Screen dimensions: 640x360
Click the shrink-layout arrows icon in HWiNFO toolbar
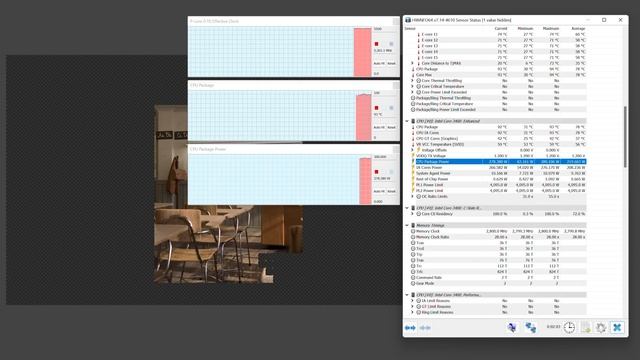pyautogui.click(x=425, y=328)
